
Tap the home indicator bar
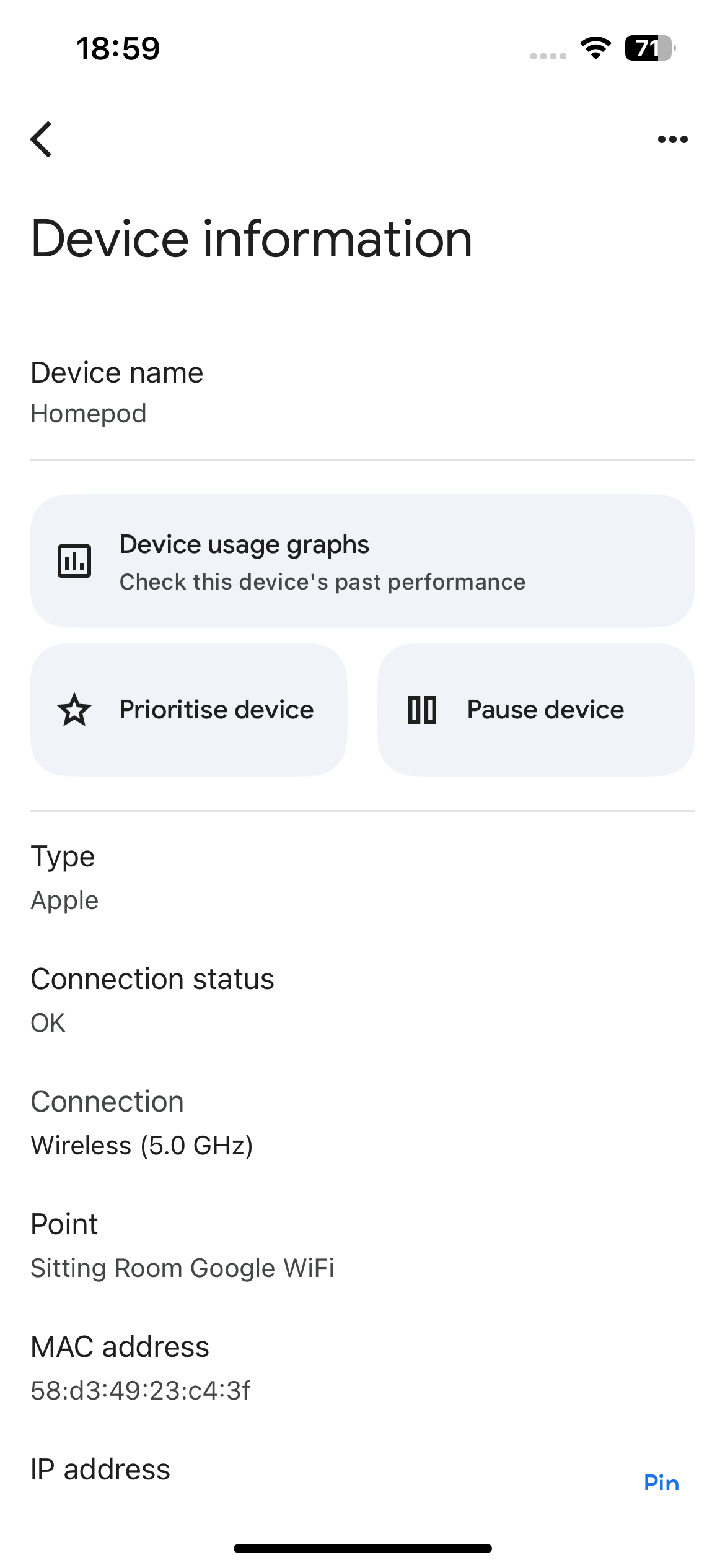pos(362,1548)
